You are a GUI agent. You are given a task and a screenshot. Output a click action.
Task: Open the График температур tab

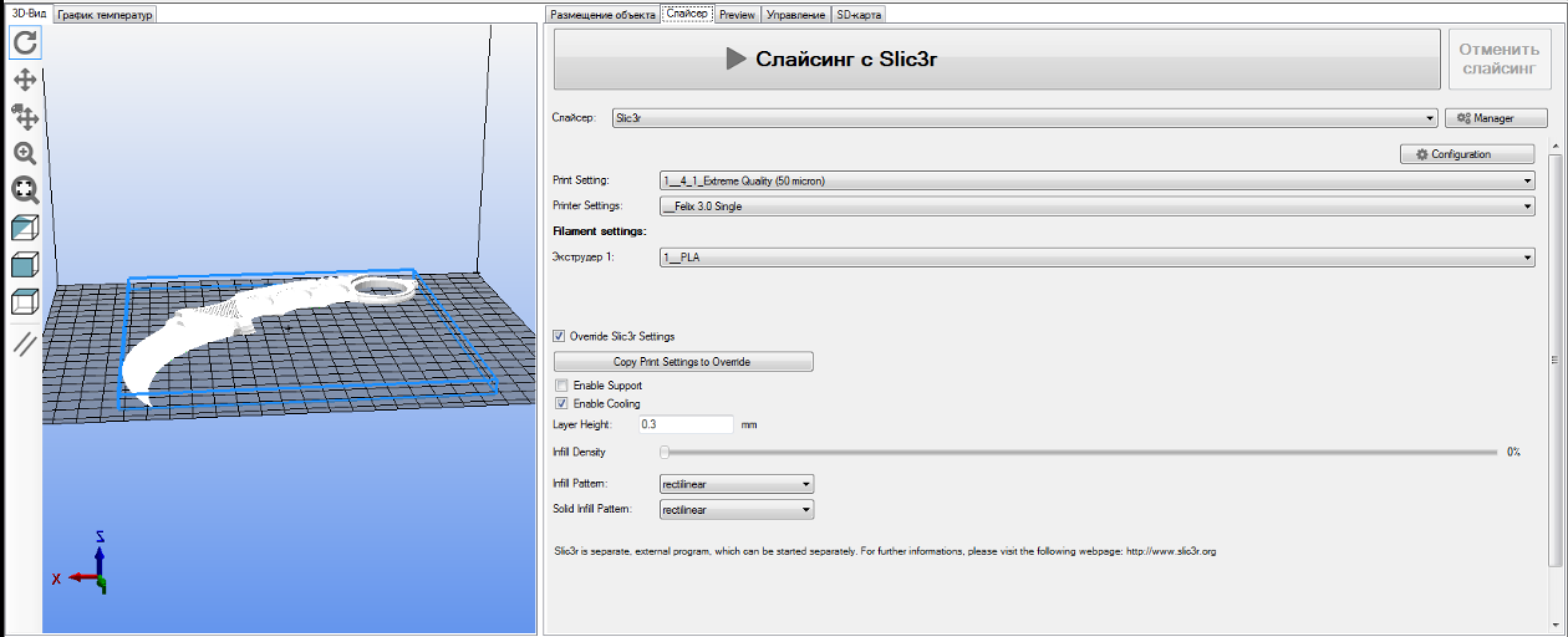(105, 15)
